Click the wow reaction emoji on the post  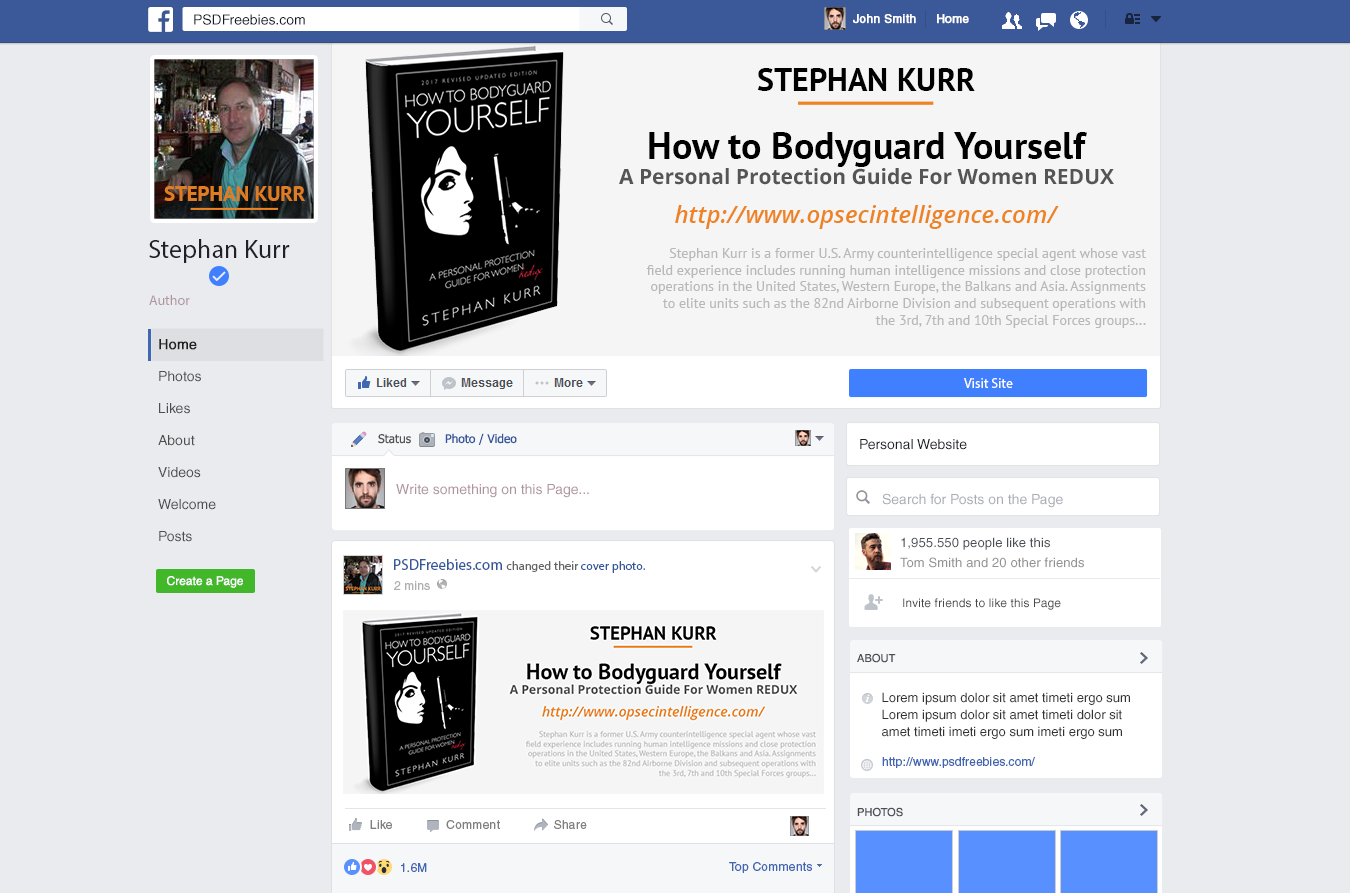(384, 867)
